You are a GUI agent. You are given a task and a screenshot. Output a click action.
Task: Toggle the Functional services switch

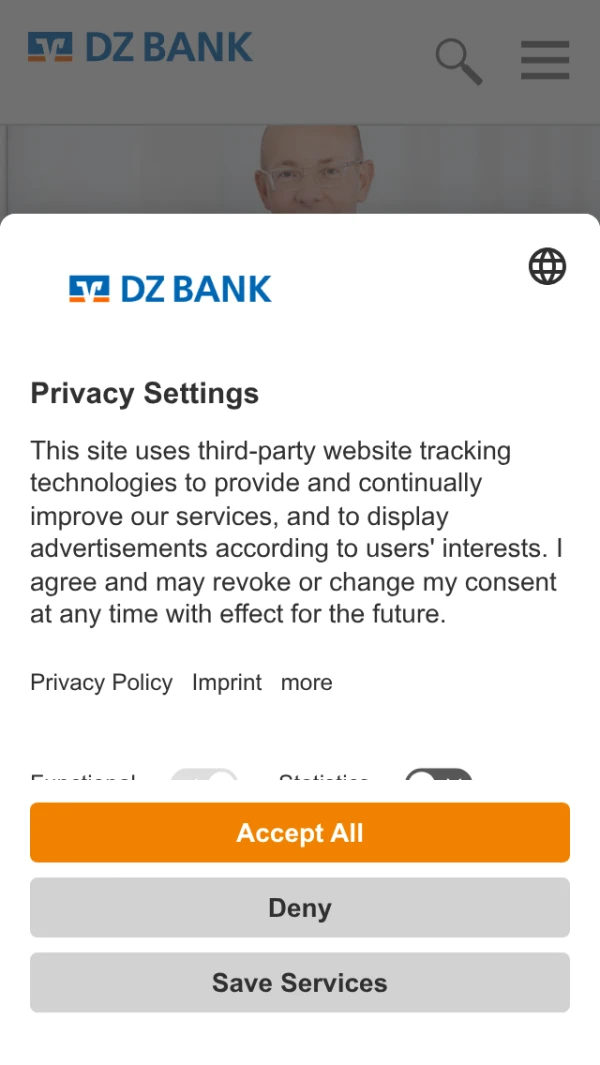tap(204, 778)
